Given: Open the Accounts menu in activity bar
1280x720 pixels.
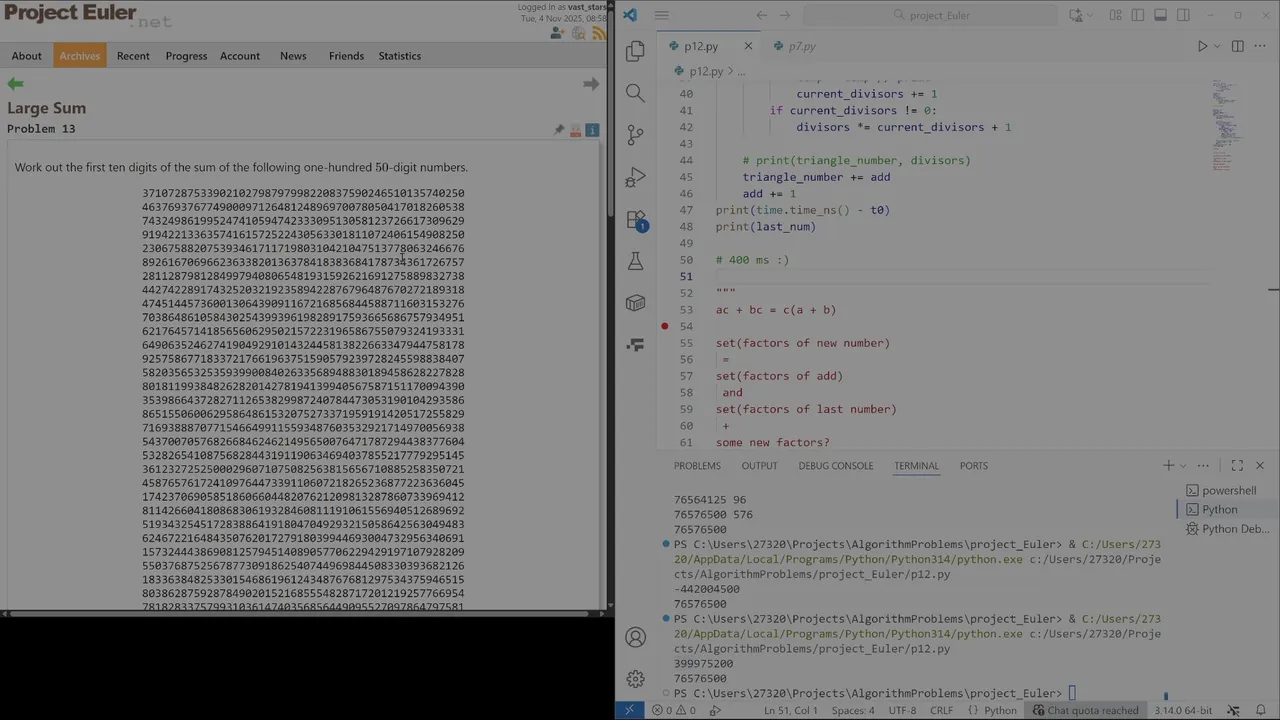Looking at the screenshot, I should [x=635, y=637].
